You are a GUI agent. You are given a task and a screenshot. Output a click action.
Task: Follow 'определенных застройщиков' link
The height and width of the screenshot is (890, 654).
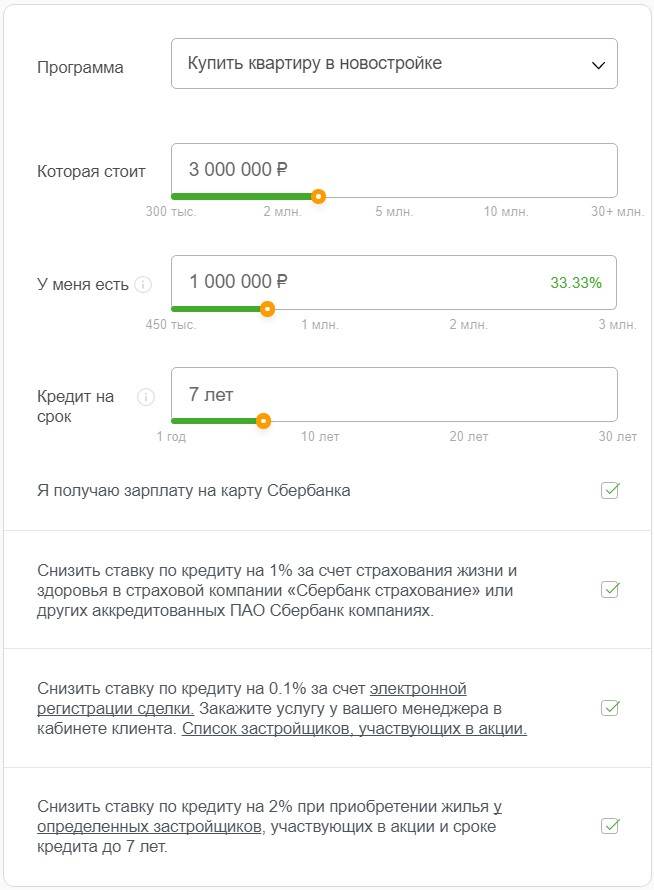point(149,826)
